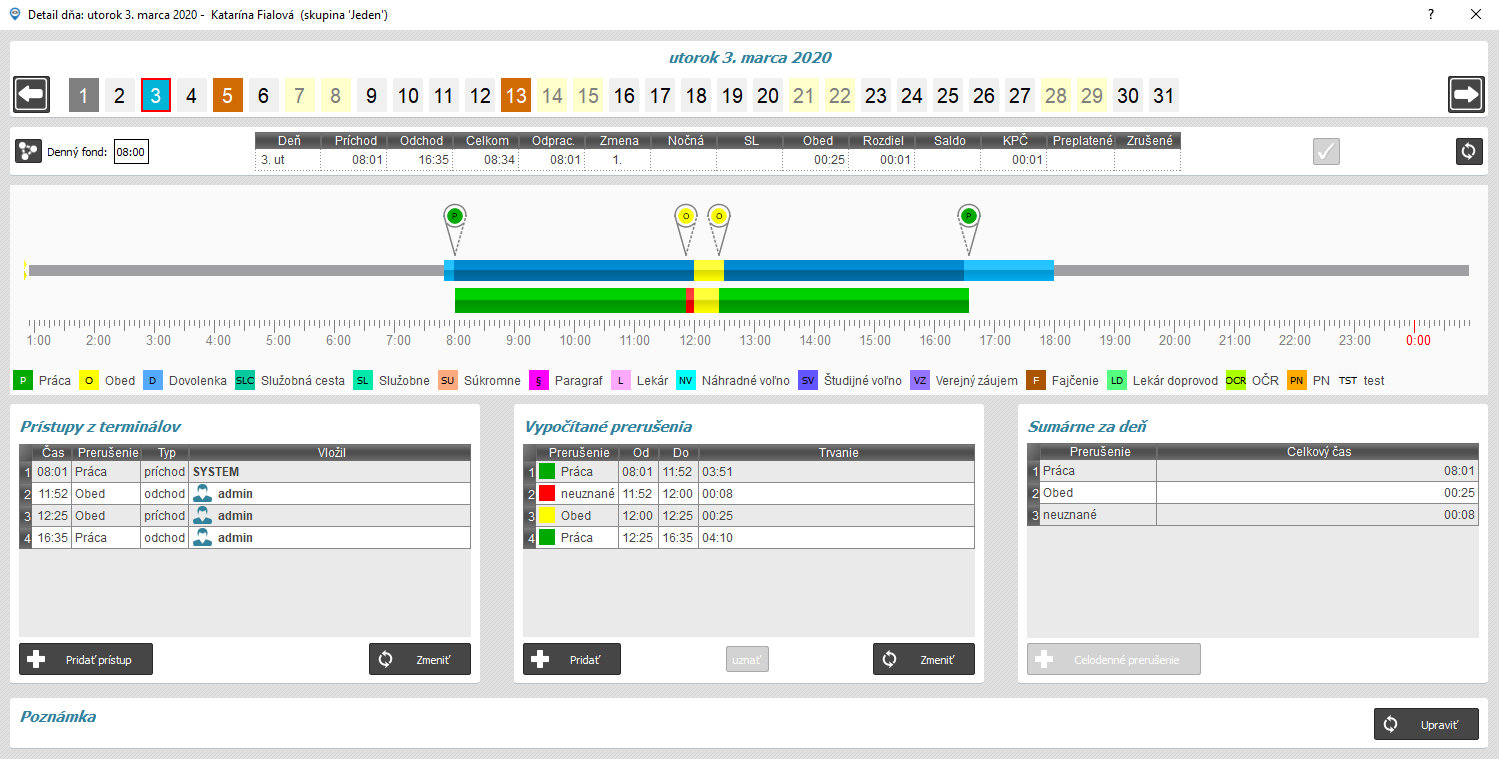Select day 5 in the calendar strip
The height and width of the screenshot is (759, 1499).
point(228,95)
